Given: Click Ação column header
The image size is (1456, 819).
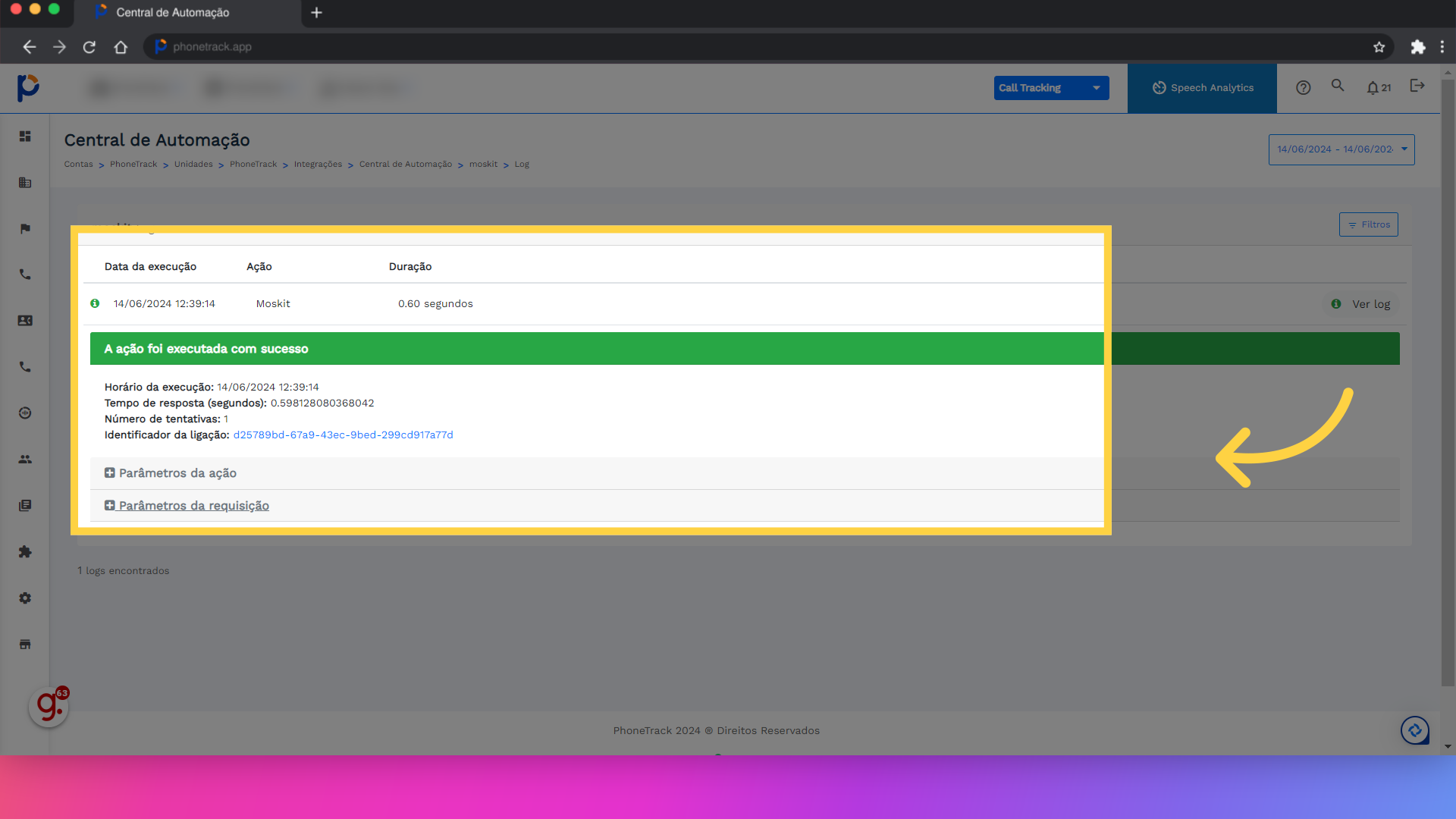Looking at the screenshot, I should 259,267.
